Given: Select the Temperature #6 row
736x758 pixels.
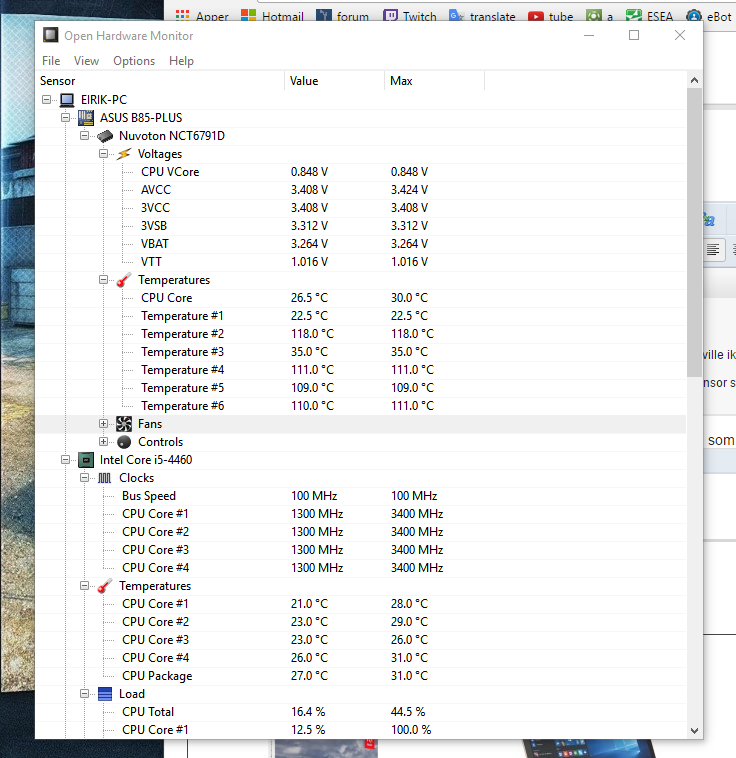Looking at the screenshot, I should [x=361, y=406].
